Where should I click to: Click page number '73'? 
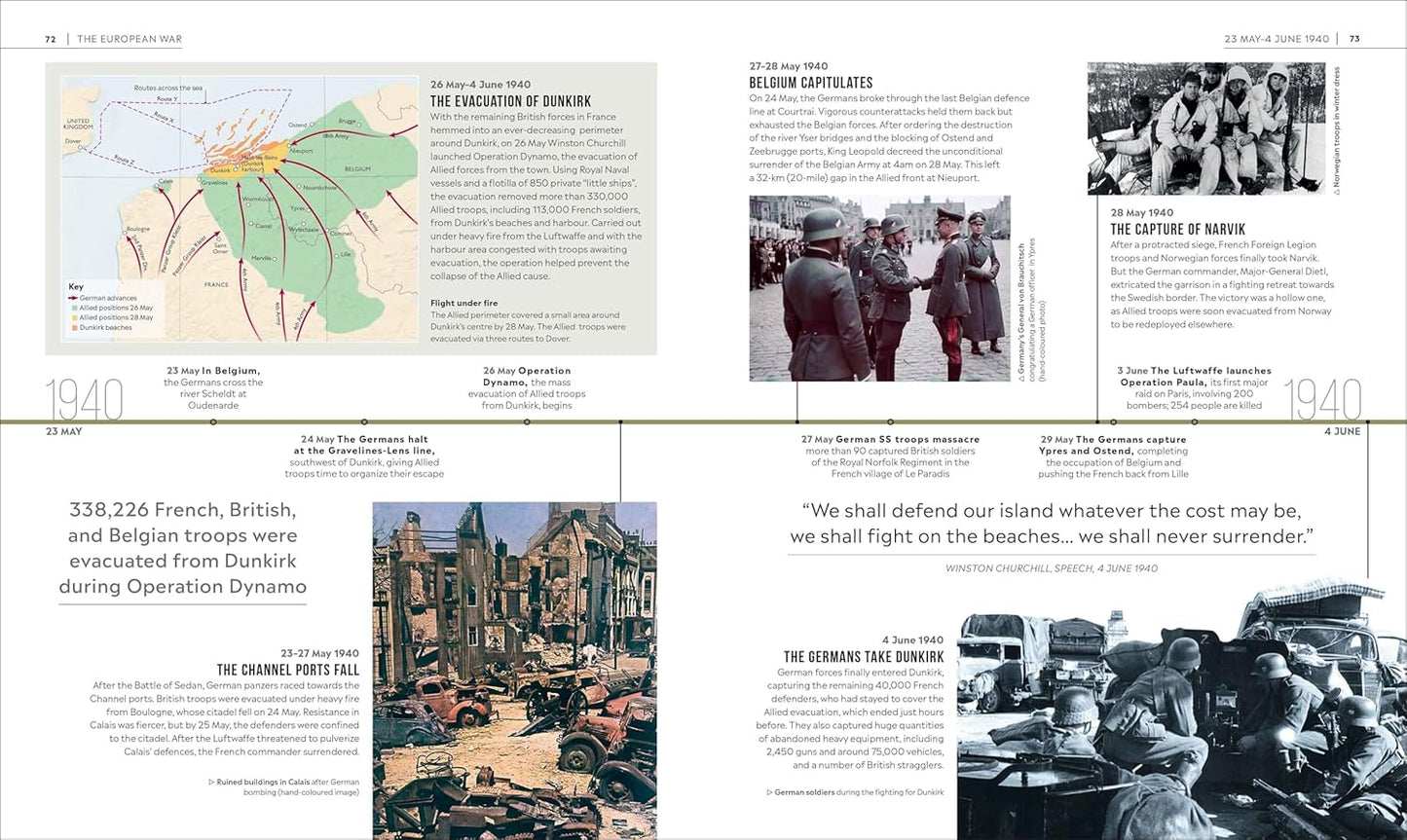(1354, 39)
